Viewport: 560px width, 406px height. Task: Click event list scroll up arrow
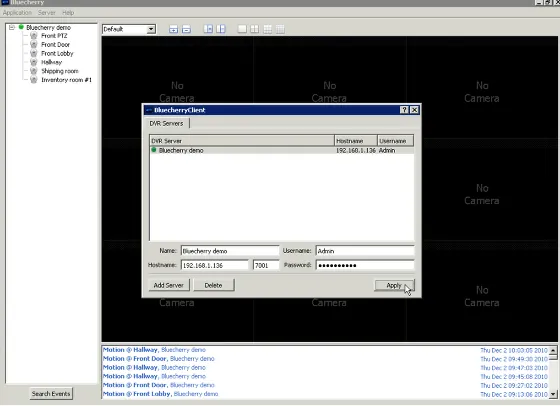[x=553, y=350]
